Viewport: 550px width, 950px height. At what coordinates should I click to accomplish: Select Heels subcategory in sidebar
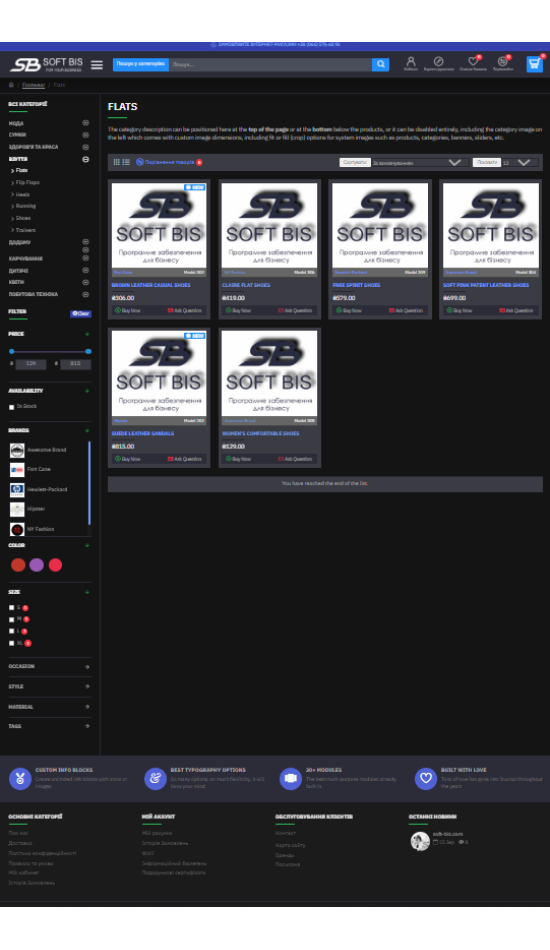pyautogui.click(x=22, y=194)
